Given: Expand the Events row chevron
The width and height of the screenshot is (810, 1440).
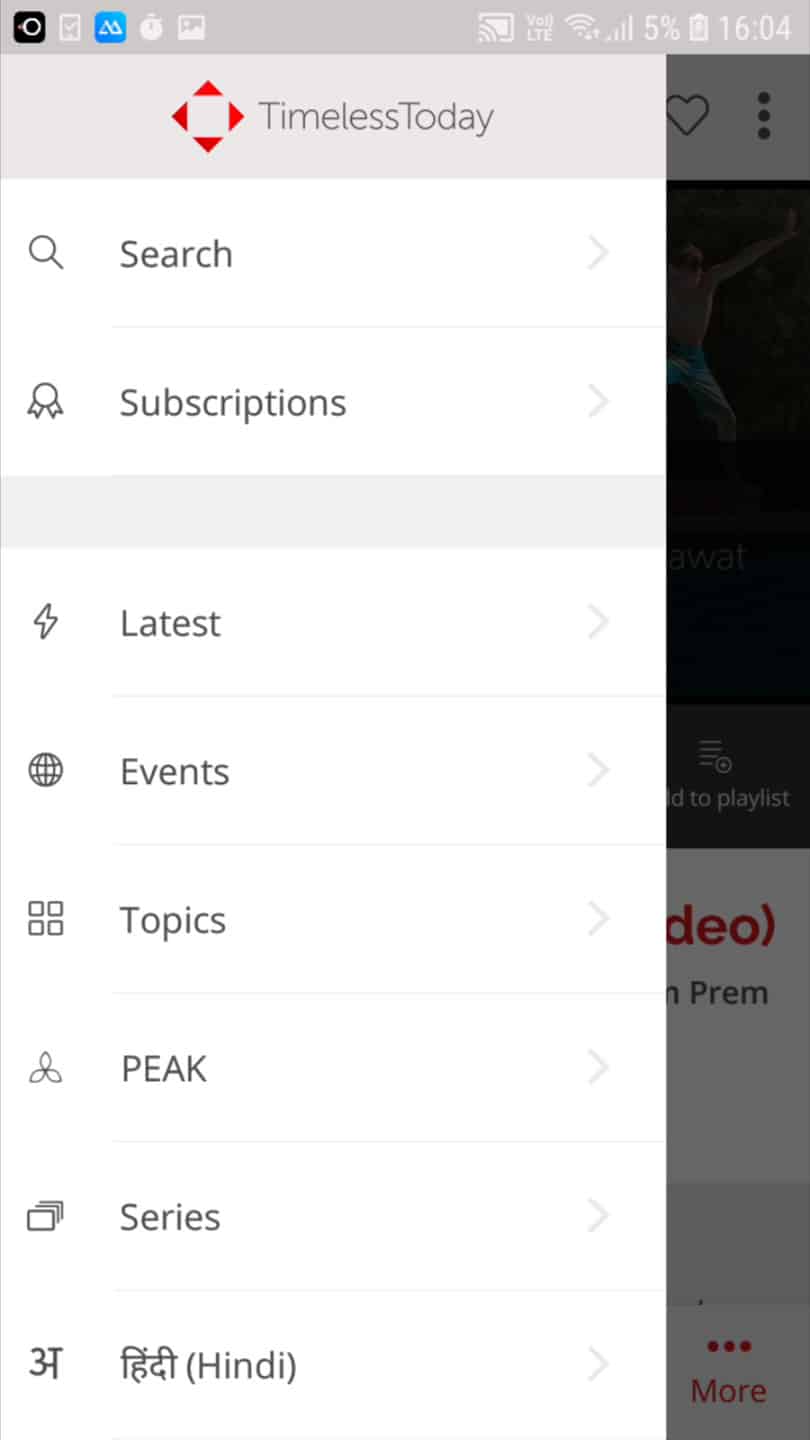Looking at the screenshot, I should coord(598,770).
